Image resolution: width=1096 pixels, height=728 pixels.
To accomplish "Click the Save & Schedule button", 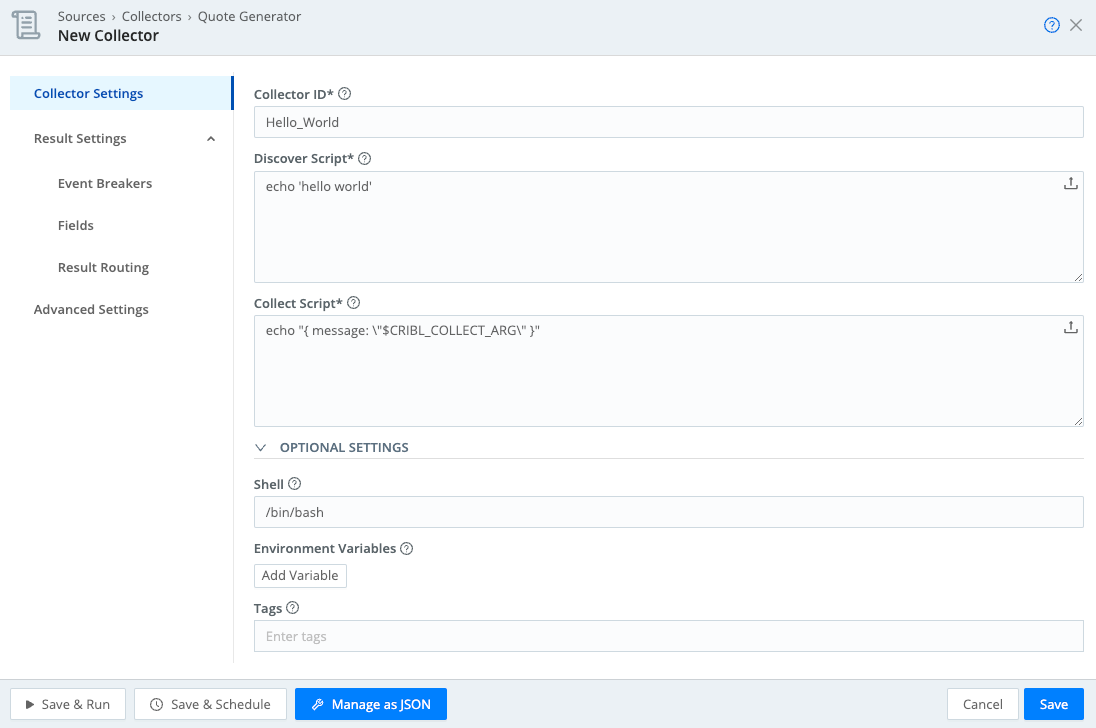I will click(x=210, y=704).
